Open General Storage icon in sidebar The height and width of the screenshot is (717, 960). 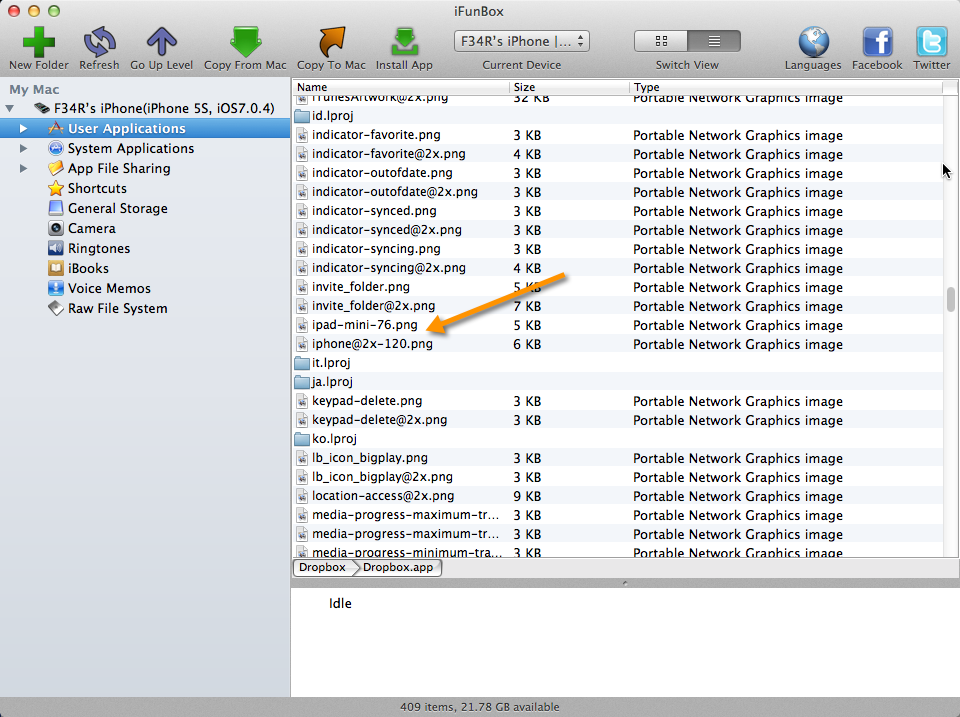pos(56,208)
